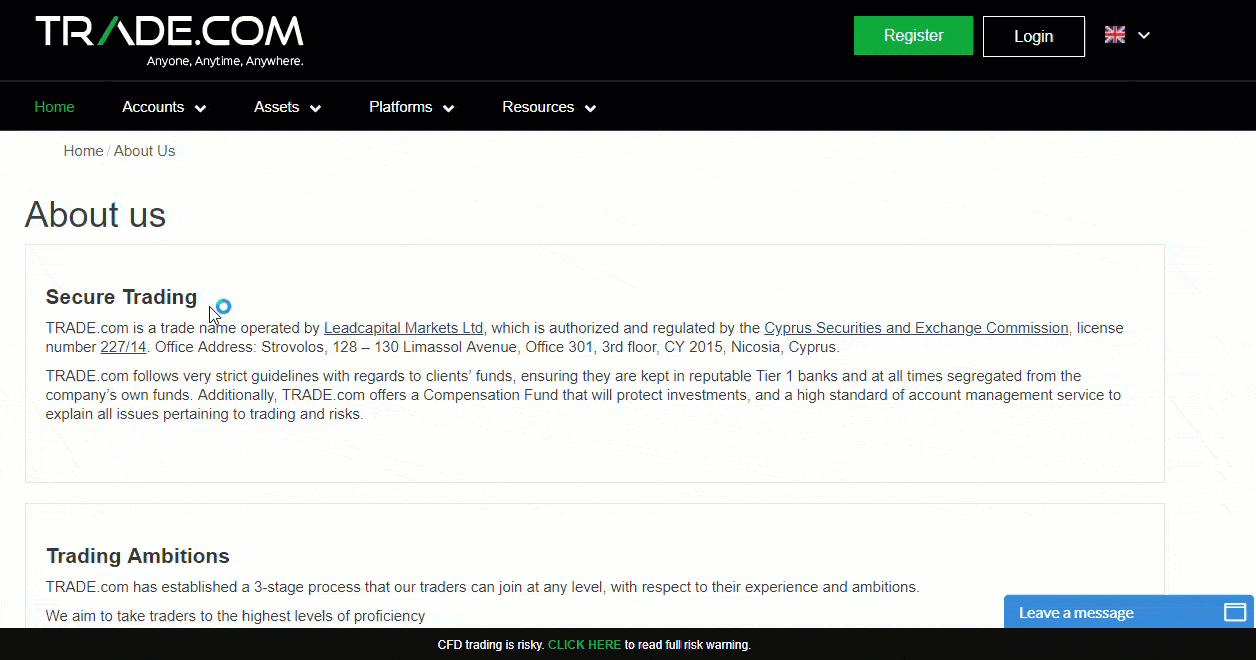Click the chat window expand icon

[1235, 612]
